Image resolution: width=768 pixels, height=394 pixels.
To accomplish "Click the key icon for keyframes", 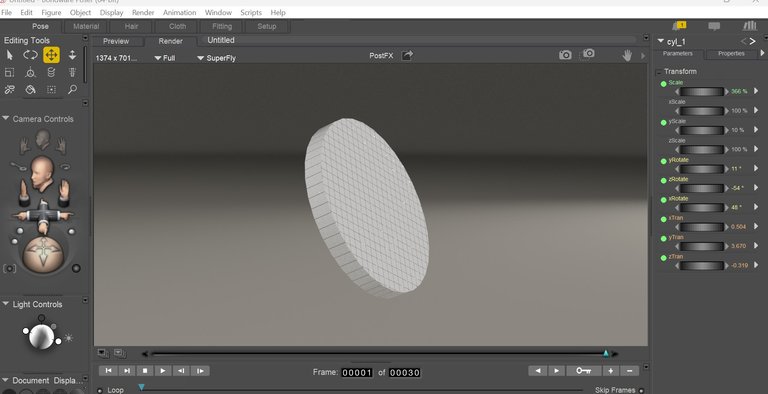I will coord(583,371).
